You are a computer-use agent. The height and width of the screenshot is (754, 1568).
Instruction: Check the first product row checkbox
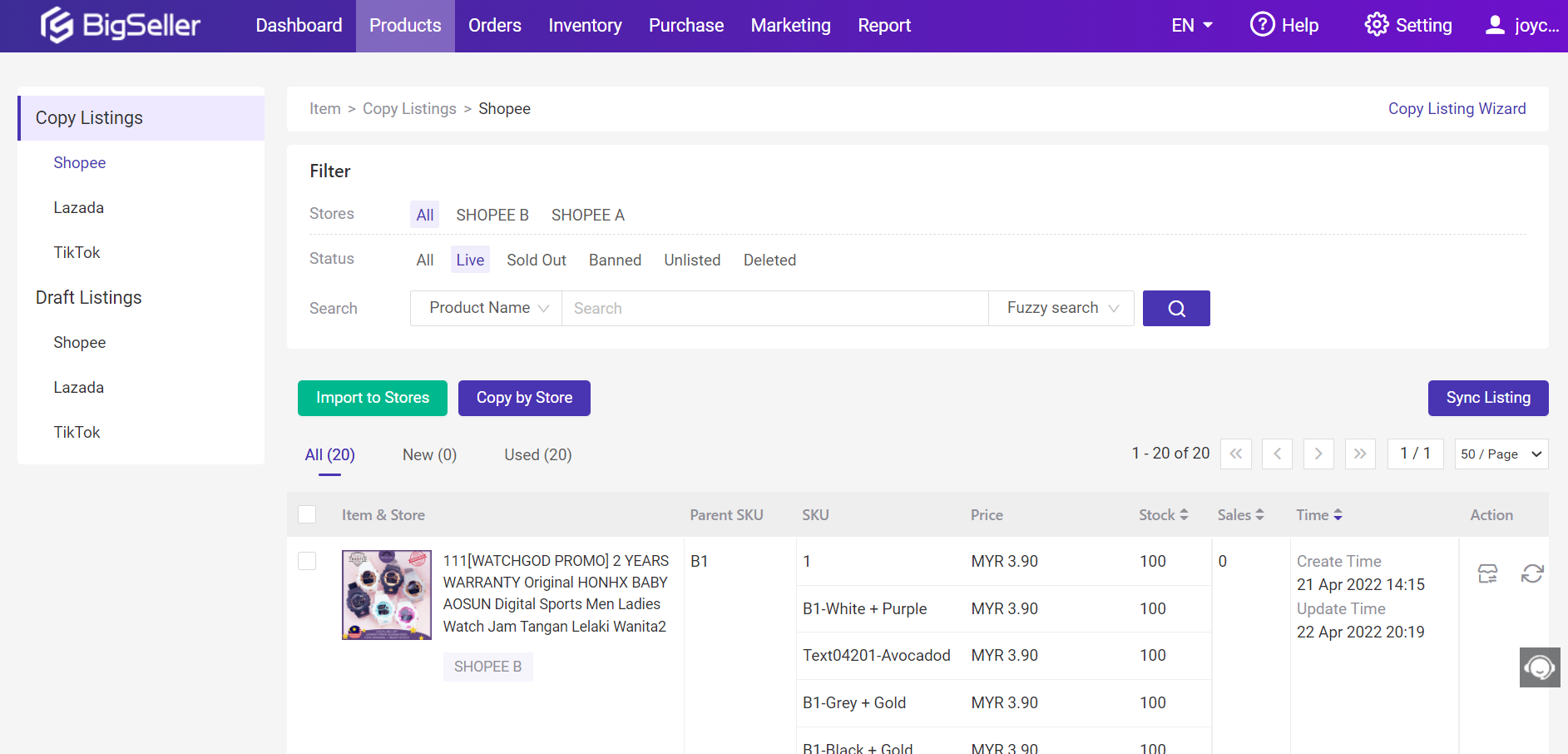pos(307,561)
